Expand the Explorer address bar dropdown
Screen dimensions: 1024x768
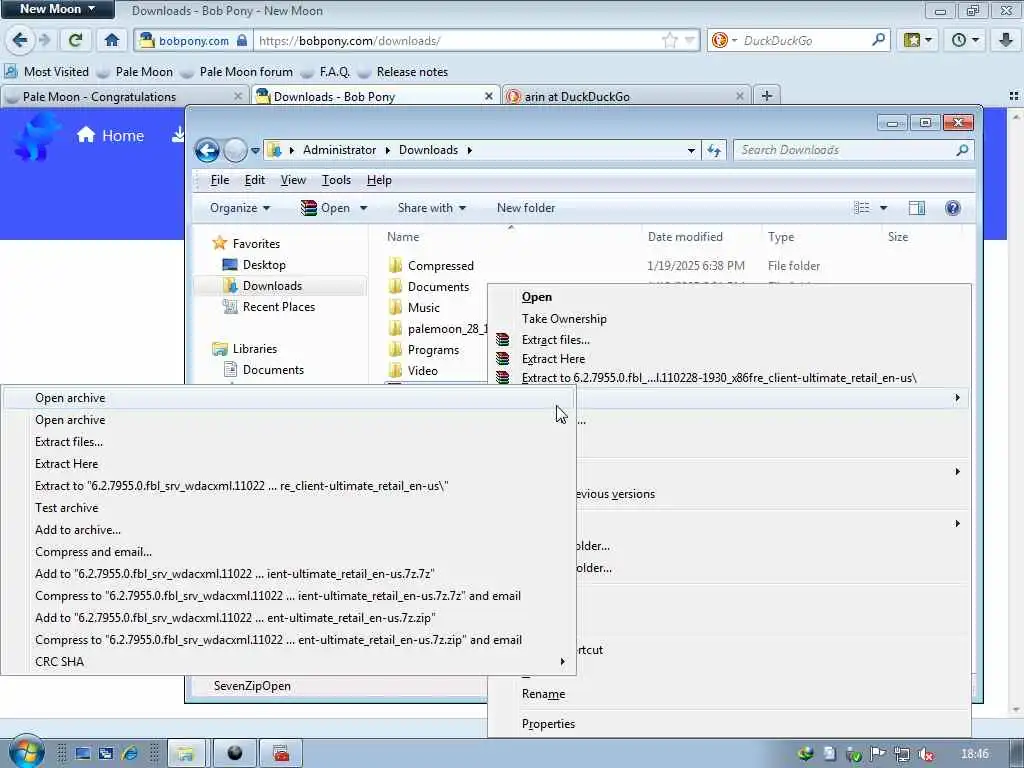click(691, 150)
